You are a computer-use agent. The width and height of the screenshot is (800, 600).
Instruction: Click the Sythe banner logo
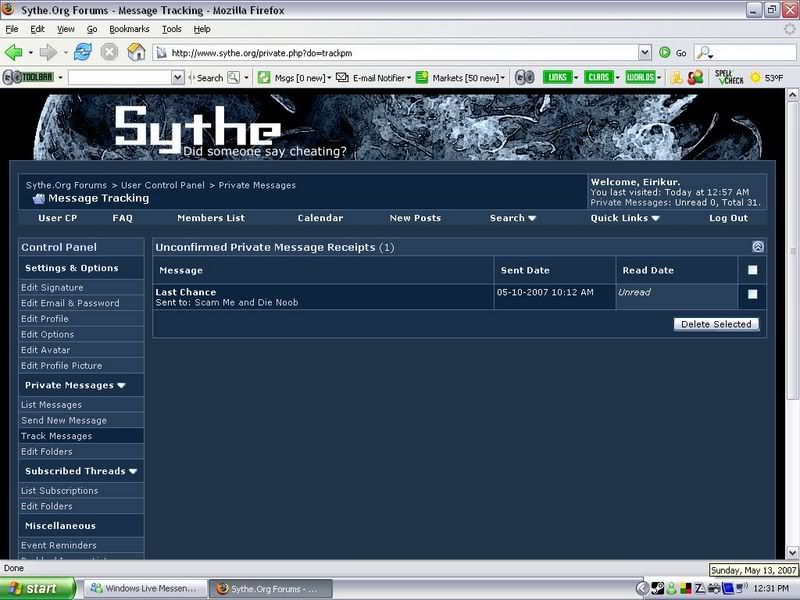tap(198, 129)
